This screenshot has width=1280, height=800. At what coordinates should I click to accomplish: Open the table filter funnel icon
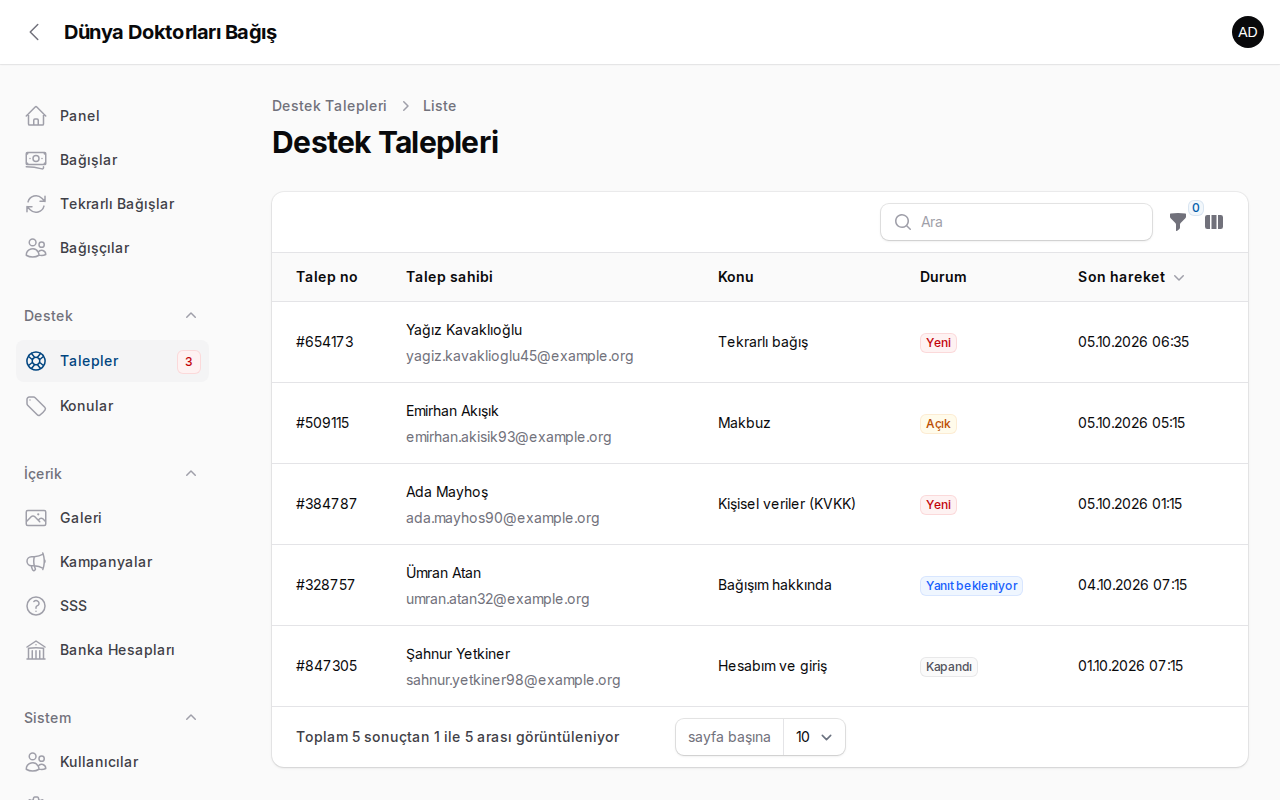click(1178, 222)
